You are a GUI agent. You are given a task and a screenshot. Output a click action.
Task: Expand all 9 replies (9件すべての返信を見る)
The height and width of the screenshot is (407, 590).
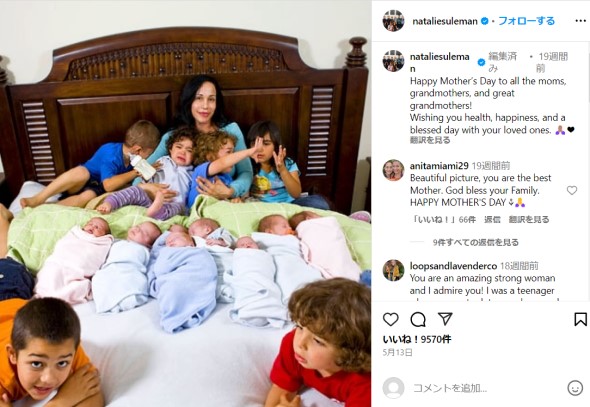476,242
